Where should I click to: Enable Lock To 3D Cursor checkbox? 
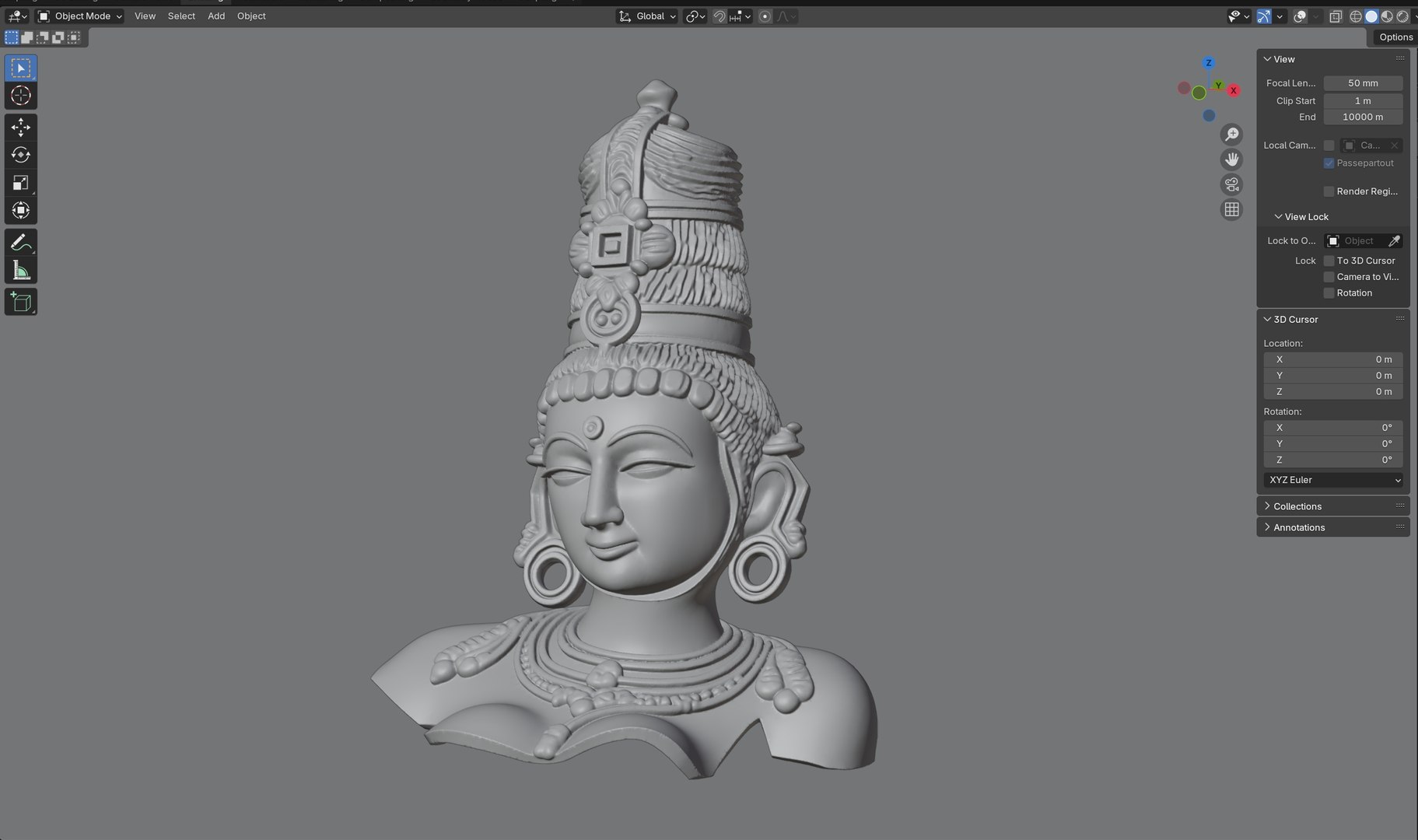(x=1329, y=261)
